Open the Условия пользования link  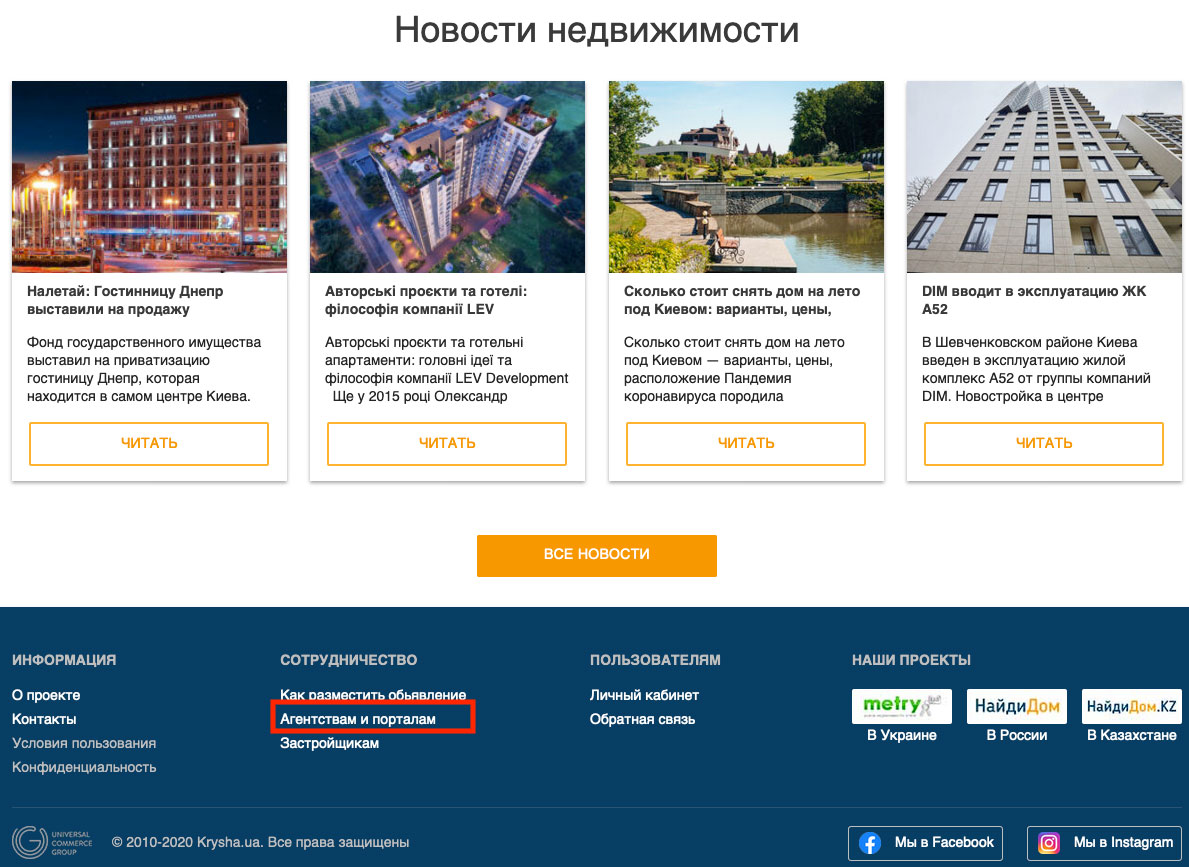pyautogui.click(x=84, y=743)
